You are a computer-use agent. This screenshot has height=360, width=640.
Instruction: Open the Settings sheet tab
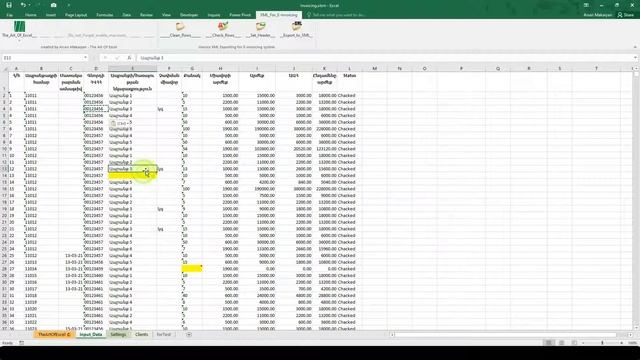coord(118,334)
